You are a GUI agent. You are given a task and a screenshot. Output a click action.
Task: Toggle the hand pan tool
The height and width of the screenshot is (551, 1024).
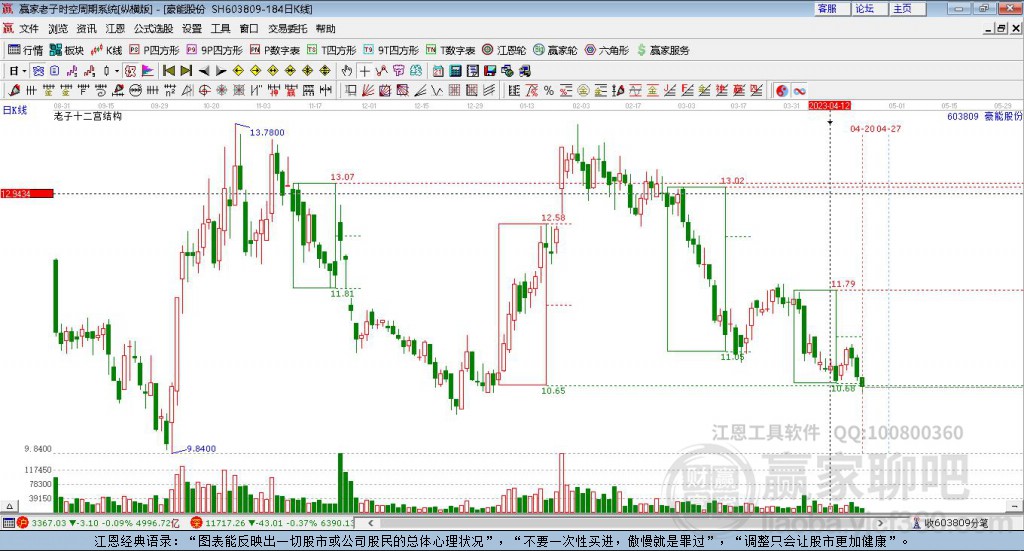[x=347, y=71]
